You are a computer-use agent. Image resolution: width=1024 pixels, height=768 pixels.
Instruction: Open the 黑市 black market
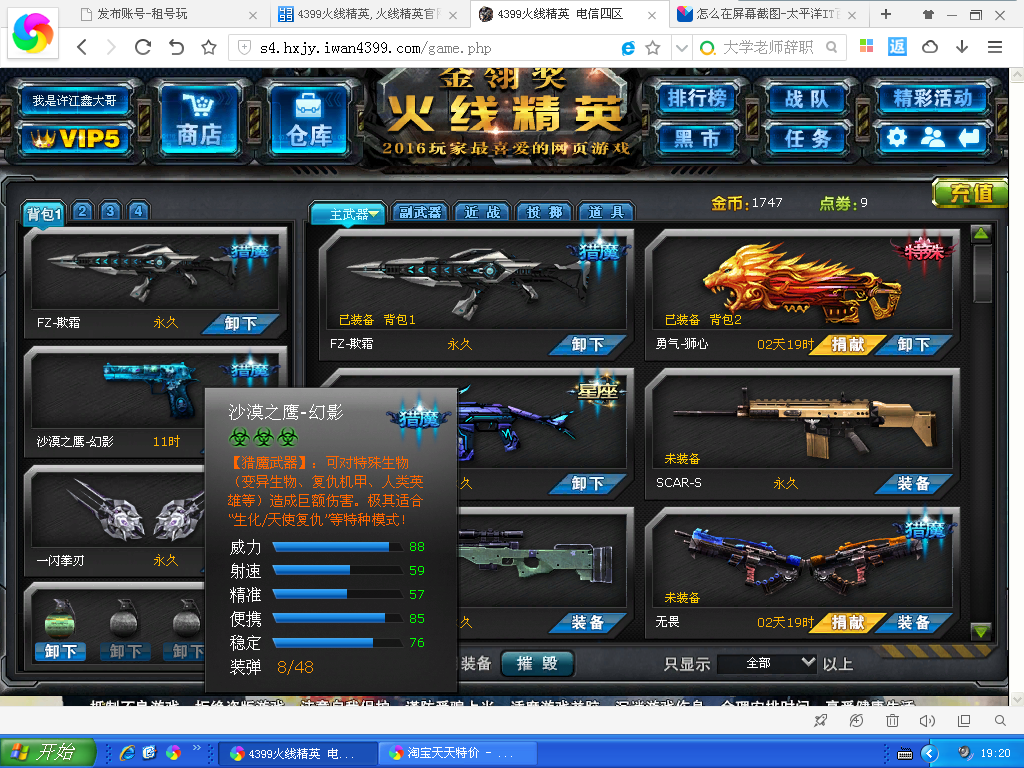697,138
